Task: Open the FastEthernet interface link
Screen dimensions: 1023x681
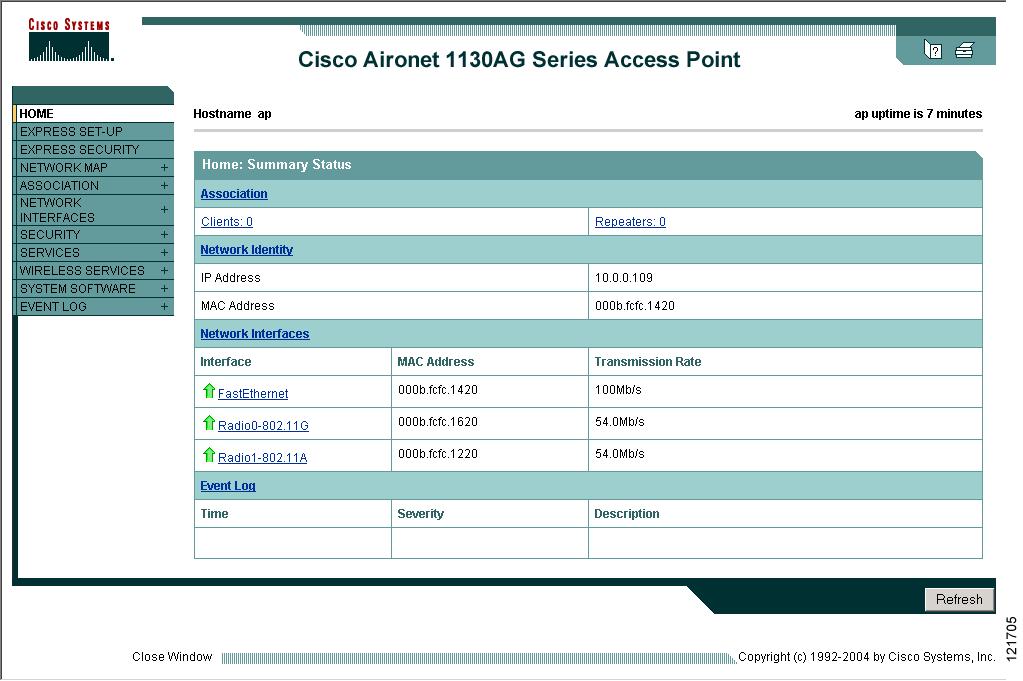Action: tap(253, 393)
